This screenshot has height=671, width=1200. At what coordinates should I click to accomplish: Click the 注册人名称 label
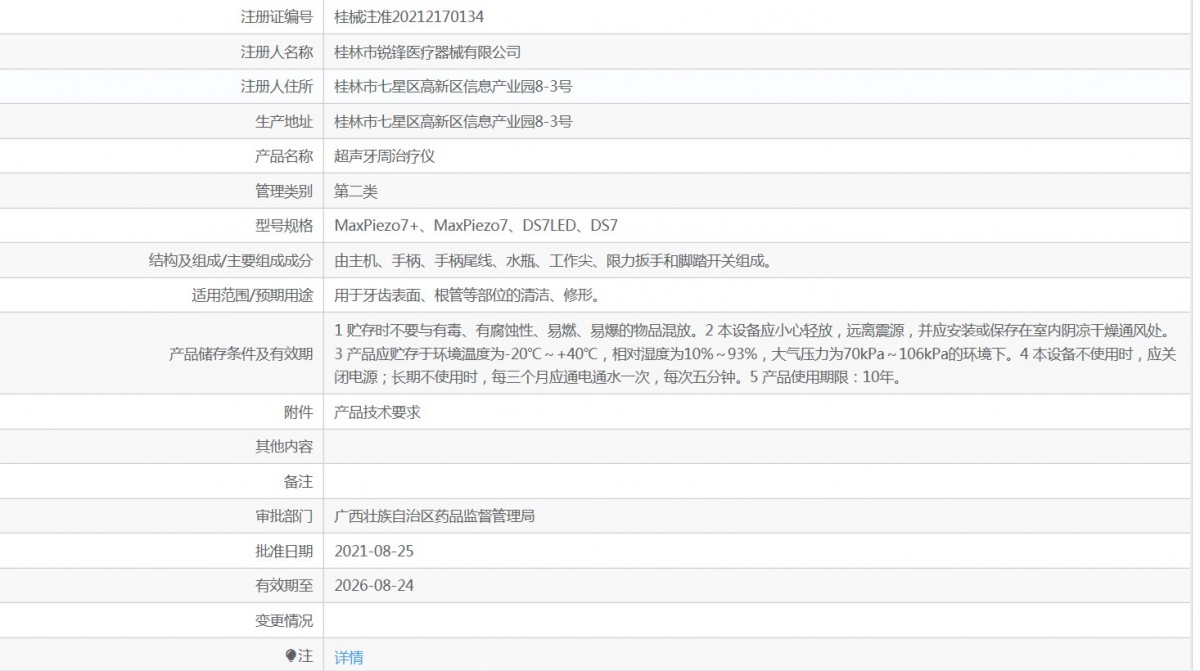tap(277, 52)
